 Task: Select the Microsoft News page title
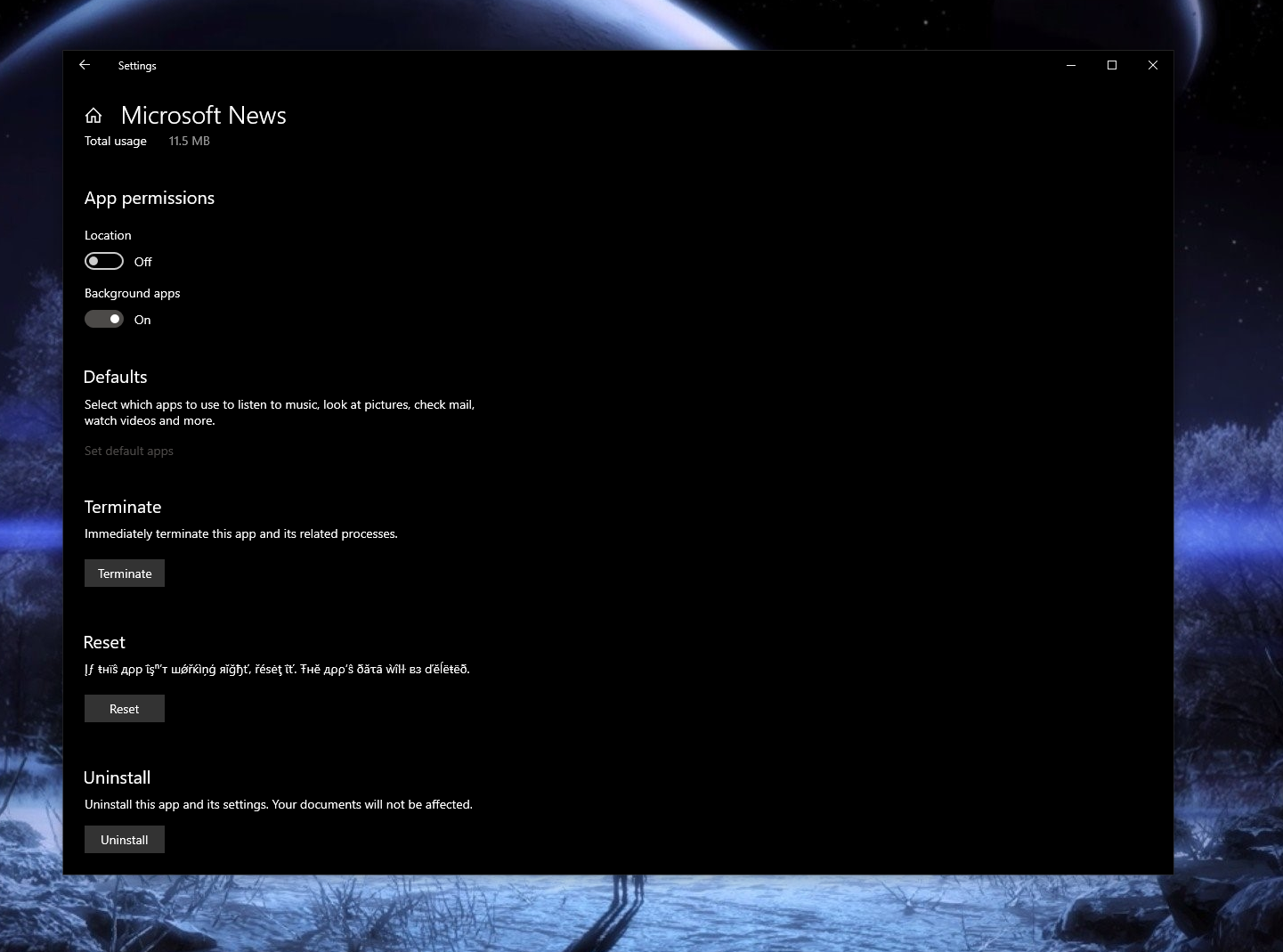click(204, 116)
